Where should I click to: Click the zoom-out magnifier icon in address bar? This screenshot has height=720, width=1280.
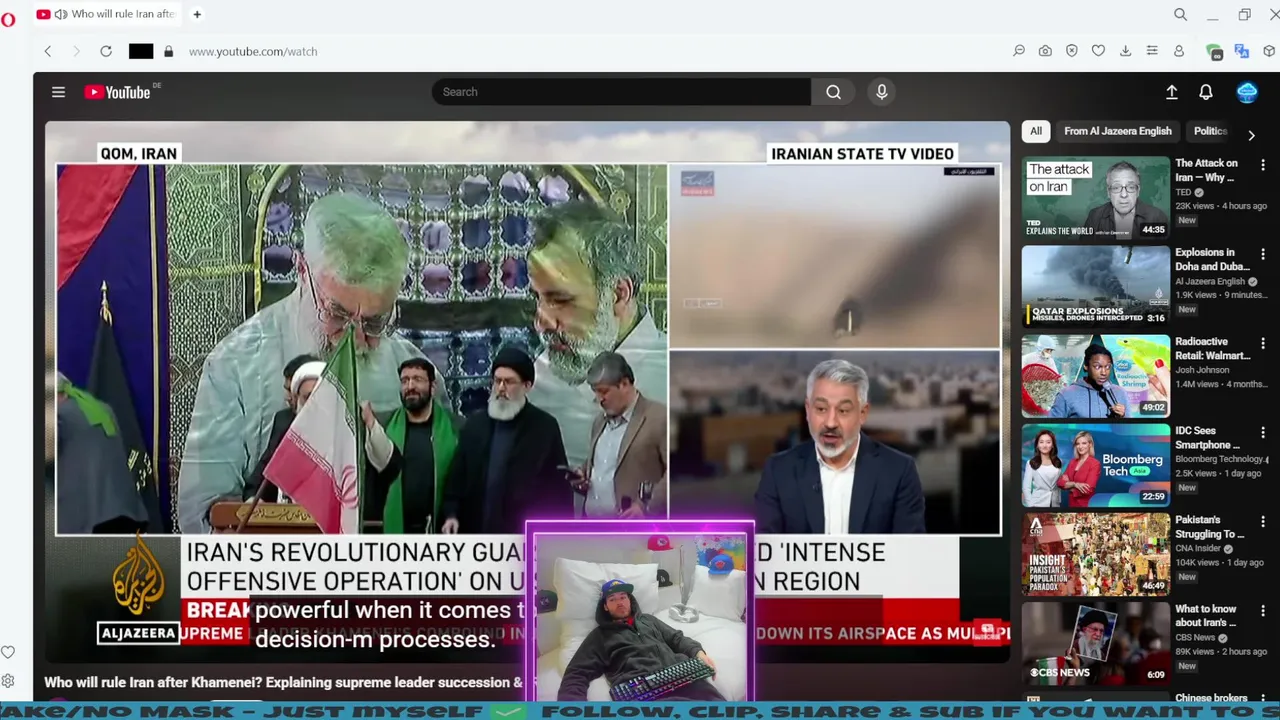(1019, 51)
